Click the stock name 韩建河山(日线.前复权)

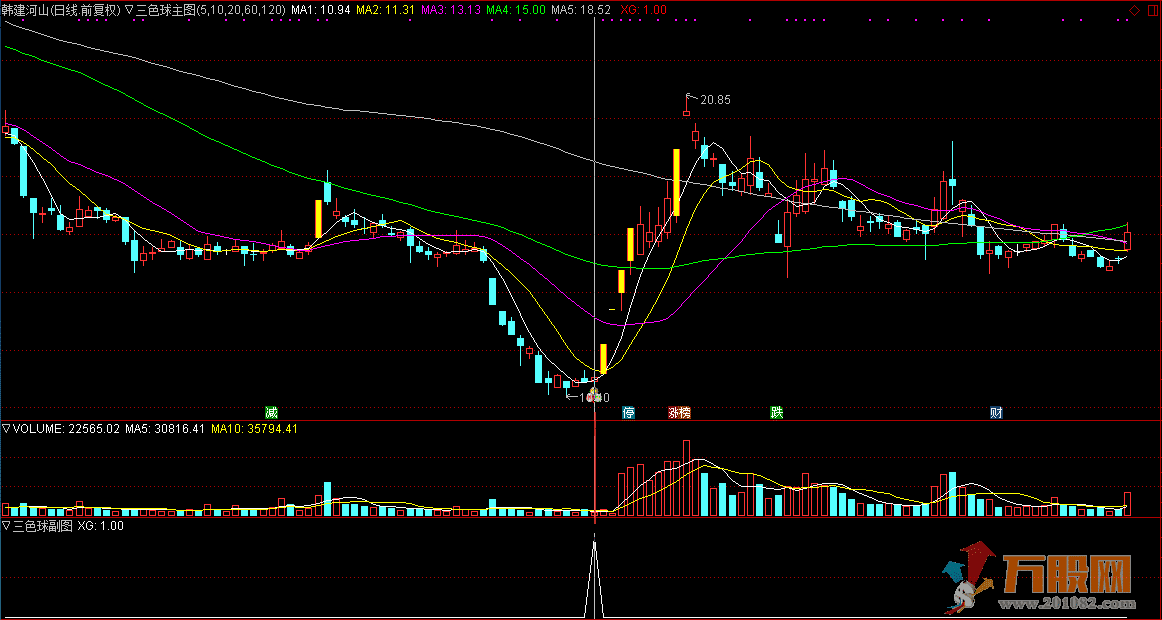click(x=61, y=10)
